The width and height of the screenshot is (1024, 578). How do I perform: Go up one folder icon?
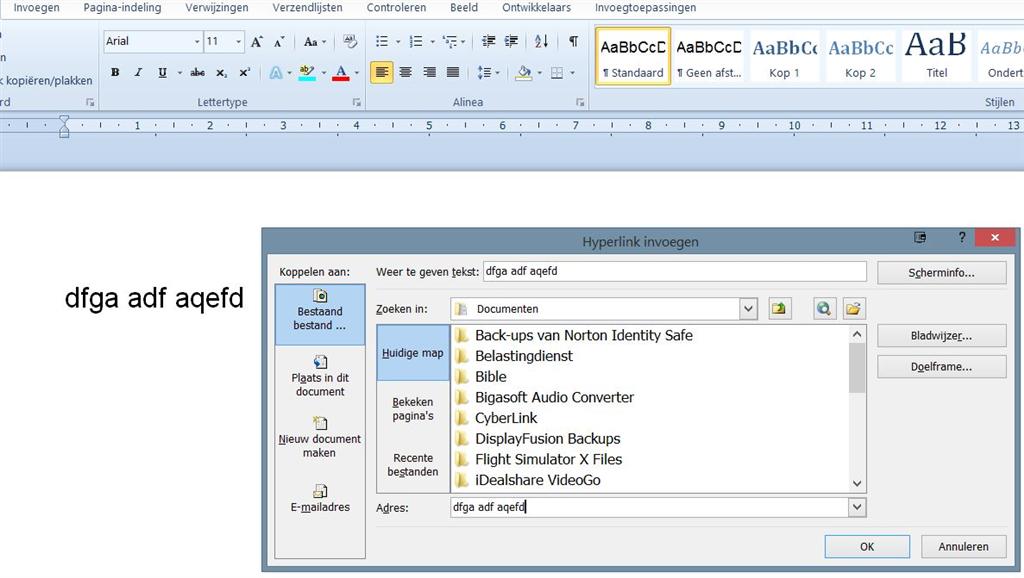(778, 309)
